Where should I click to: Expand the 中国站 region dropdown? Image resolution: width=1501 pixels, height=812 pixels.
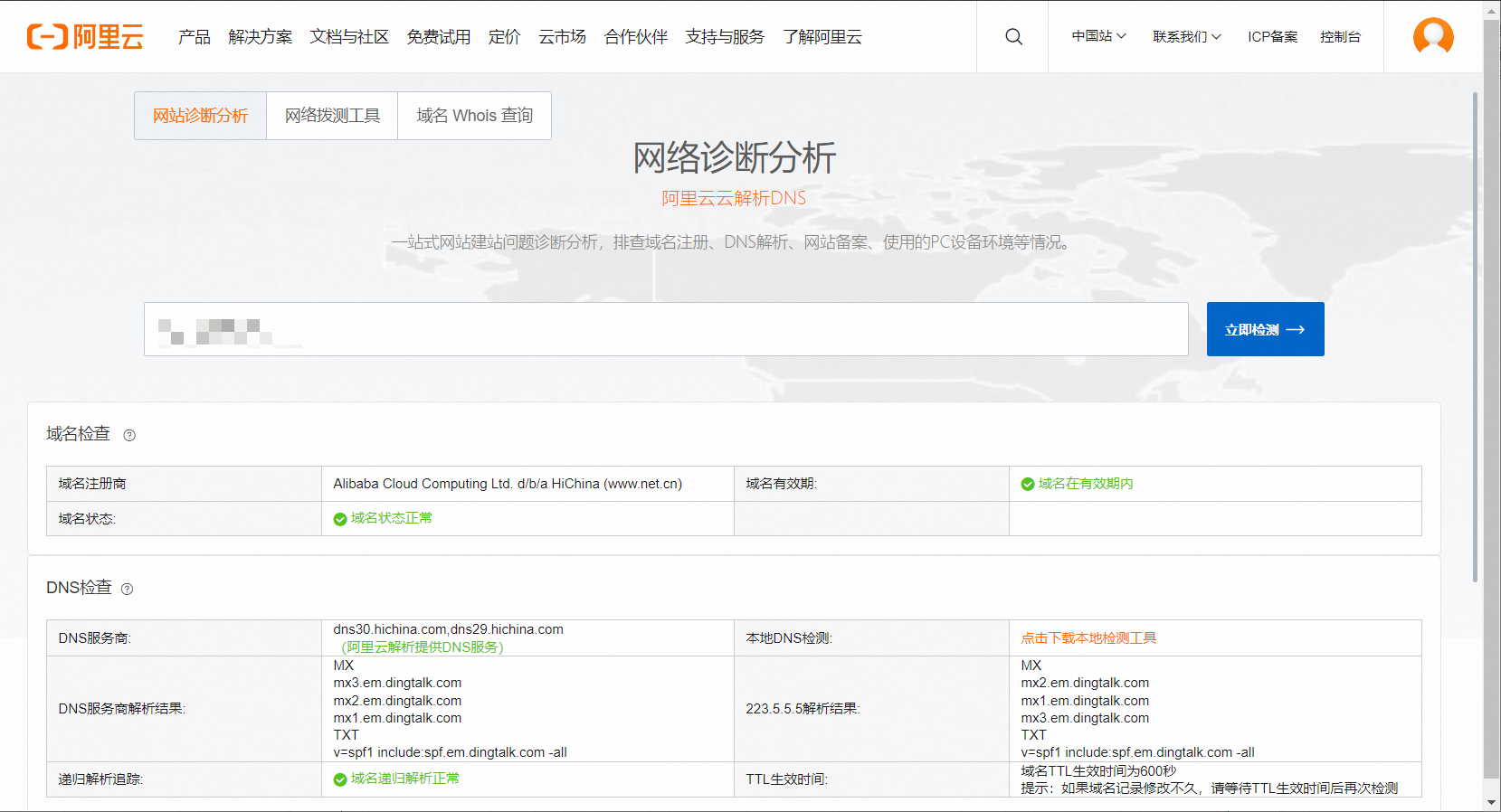point(1098,36)
